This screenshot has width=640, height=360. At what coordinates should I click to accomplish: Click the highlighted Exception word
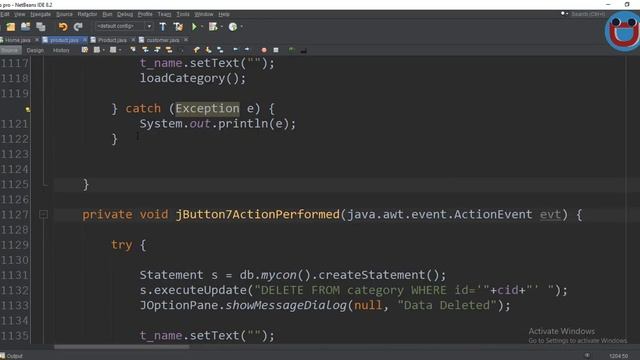point(207,108)
